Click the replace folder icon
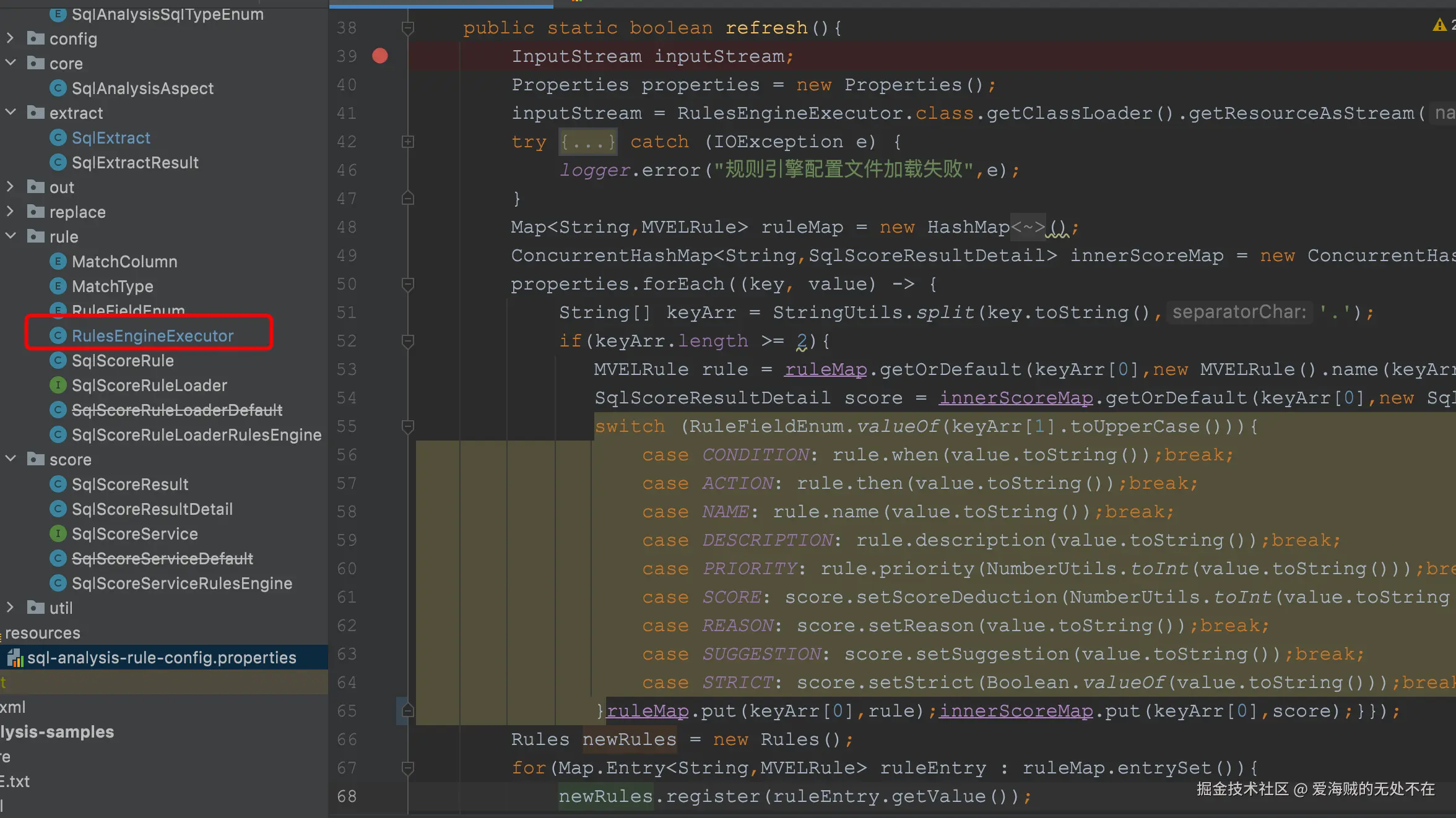This screenshot has height=818, width=1456. (x=36, y=212)
